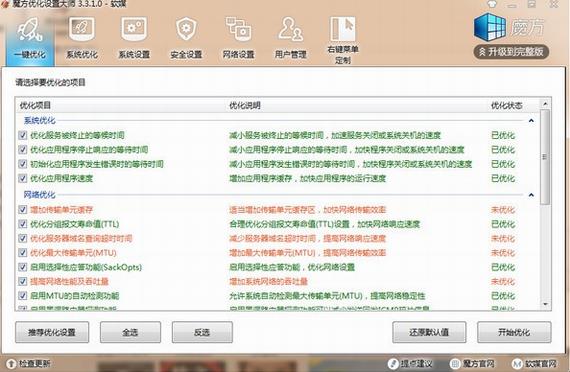Click 开始优化 button
This screenshot has height=372, width=570.
coord(514,332)
